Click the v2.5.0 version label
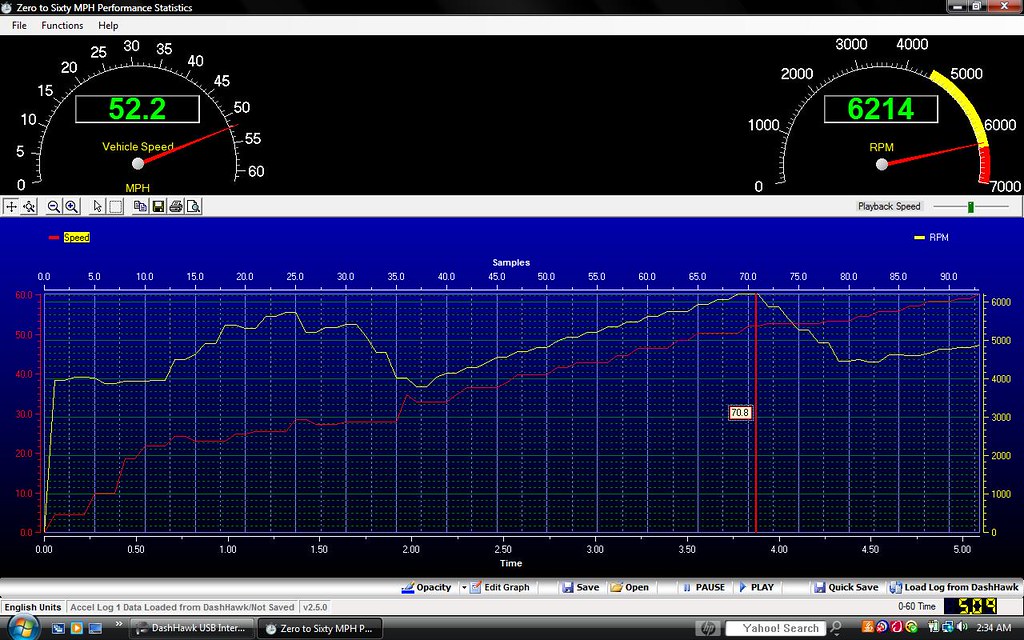The image size is (1024, 640). point(315,607)
